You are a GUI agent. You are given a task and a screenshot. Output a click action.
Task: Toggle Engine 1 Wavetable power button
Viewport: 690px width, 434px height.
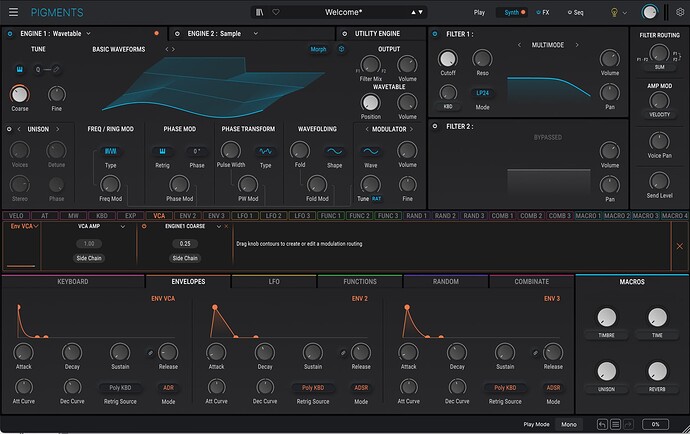[x=10, y=33]
